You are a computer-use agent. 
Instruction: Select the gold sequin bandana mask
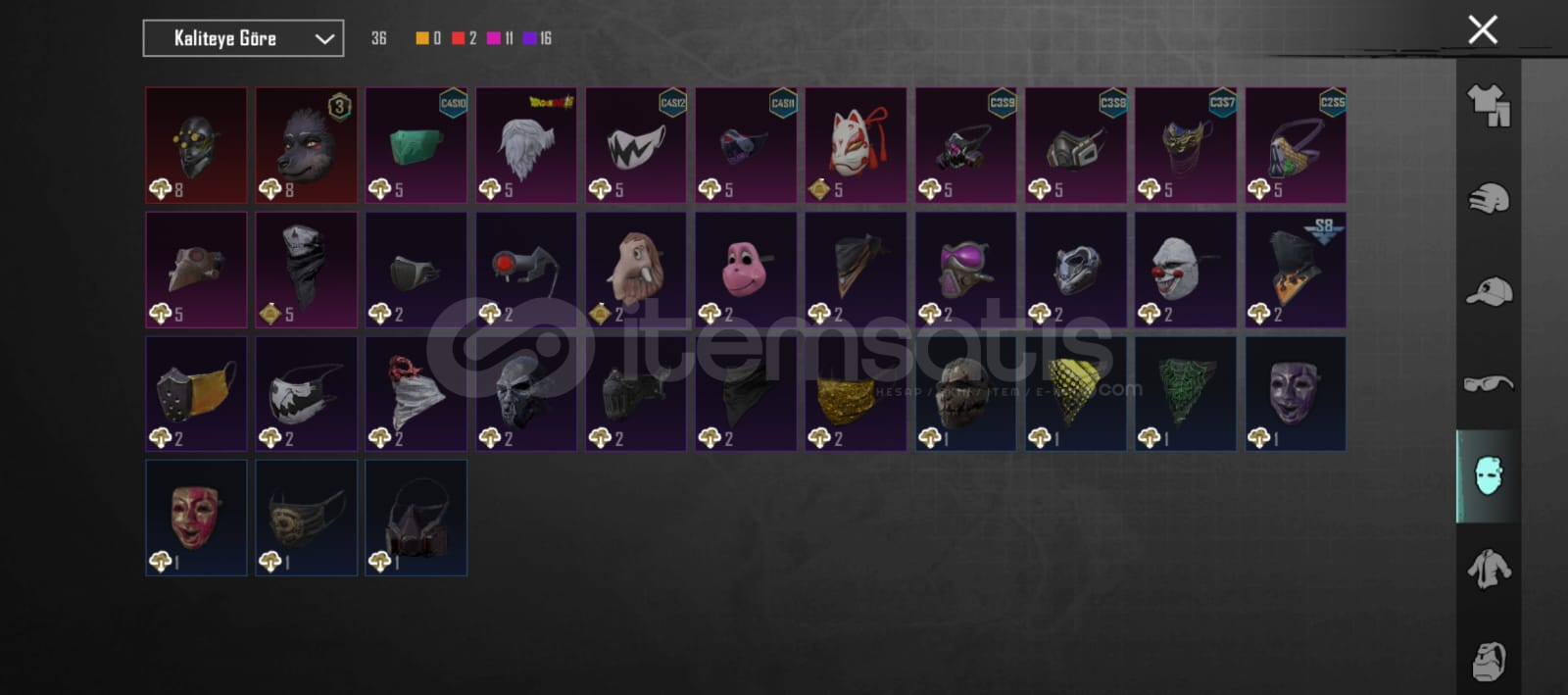[x=856, y=394]
